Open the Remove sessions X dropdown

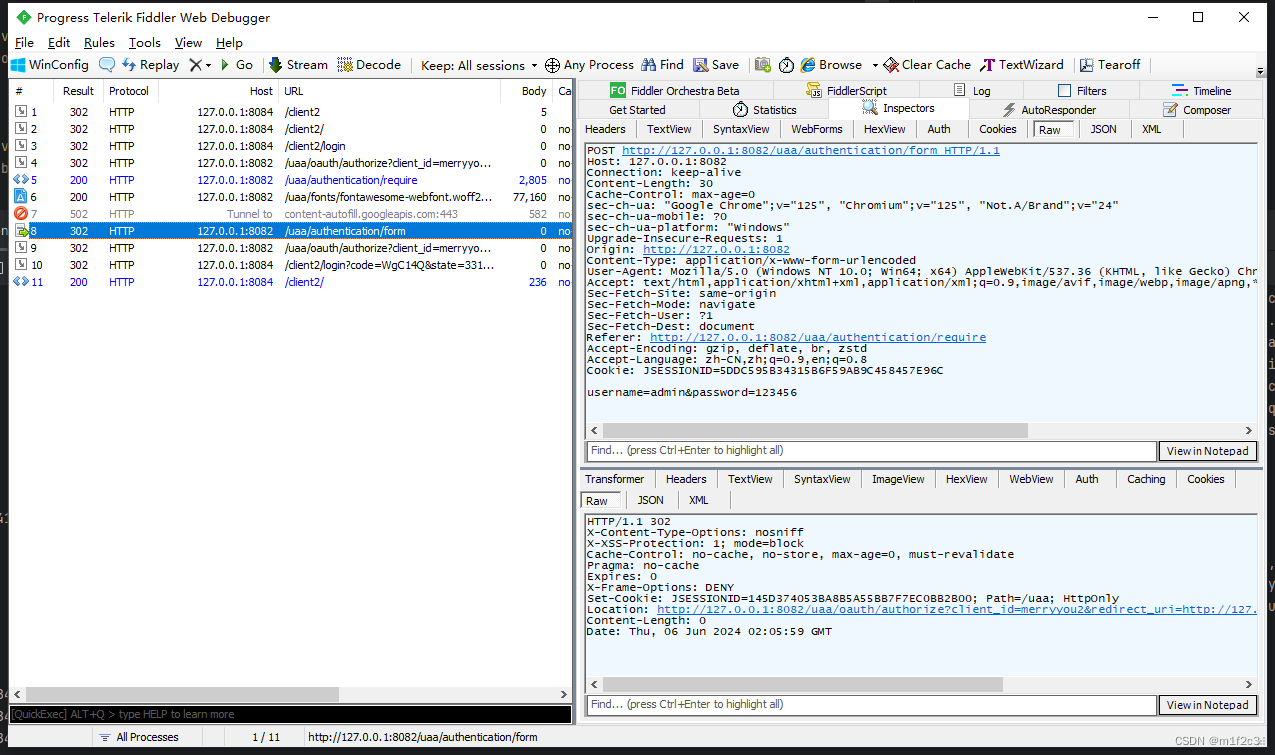(200, 65)
